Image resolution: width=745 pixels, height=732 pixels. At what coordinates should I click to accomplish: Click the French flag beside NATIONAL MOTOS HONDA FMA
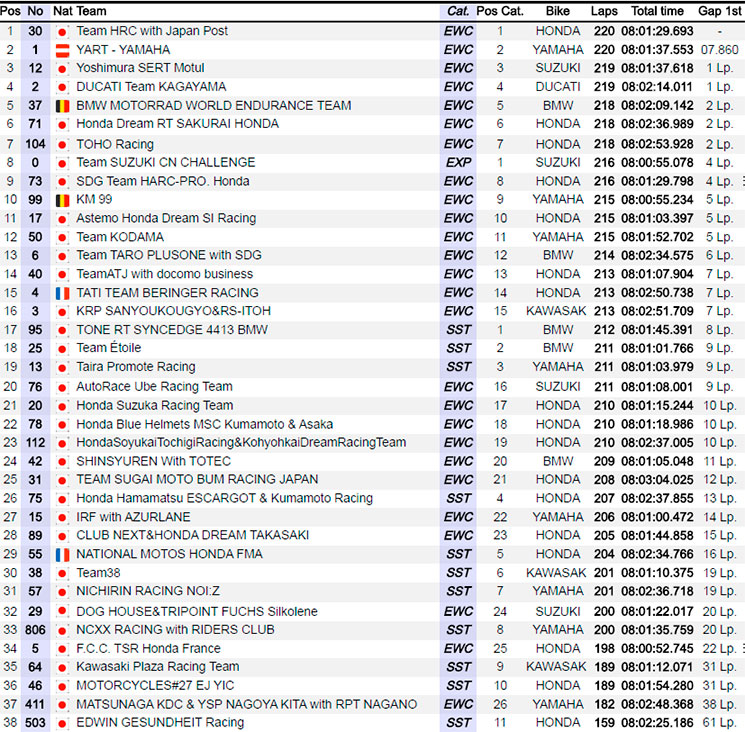[x=62, y=555]
